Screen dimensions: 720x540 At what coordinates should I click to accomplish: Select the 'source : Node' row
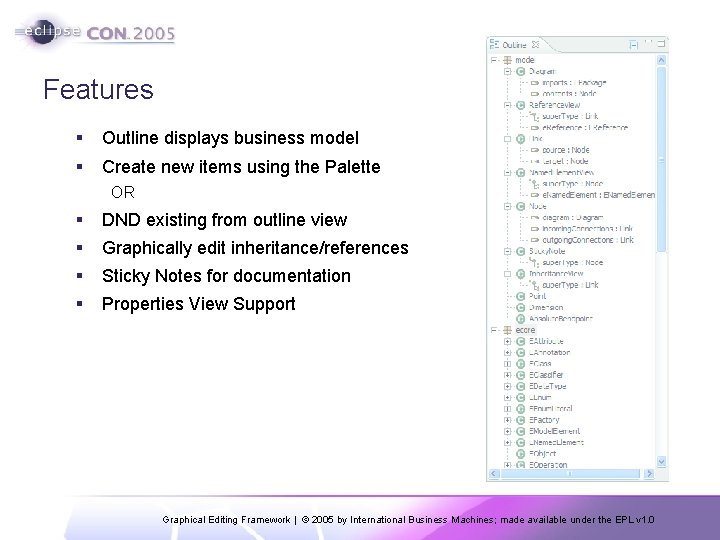(560, 150)
